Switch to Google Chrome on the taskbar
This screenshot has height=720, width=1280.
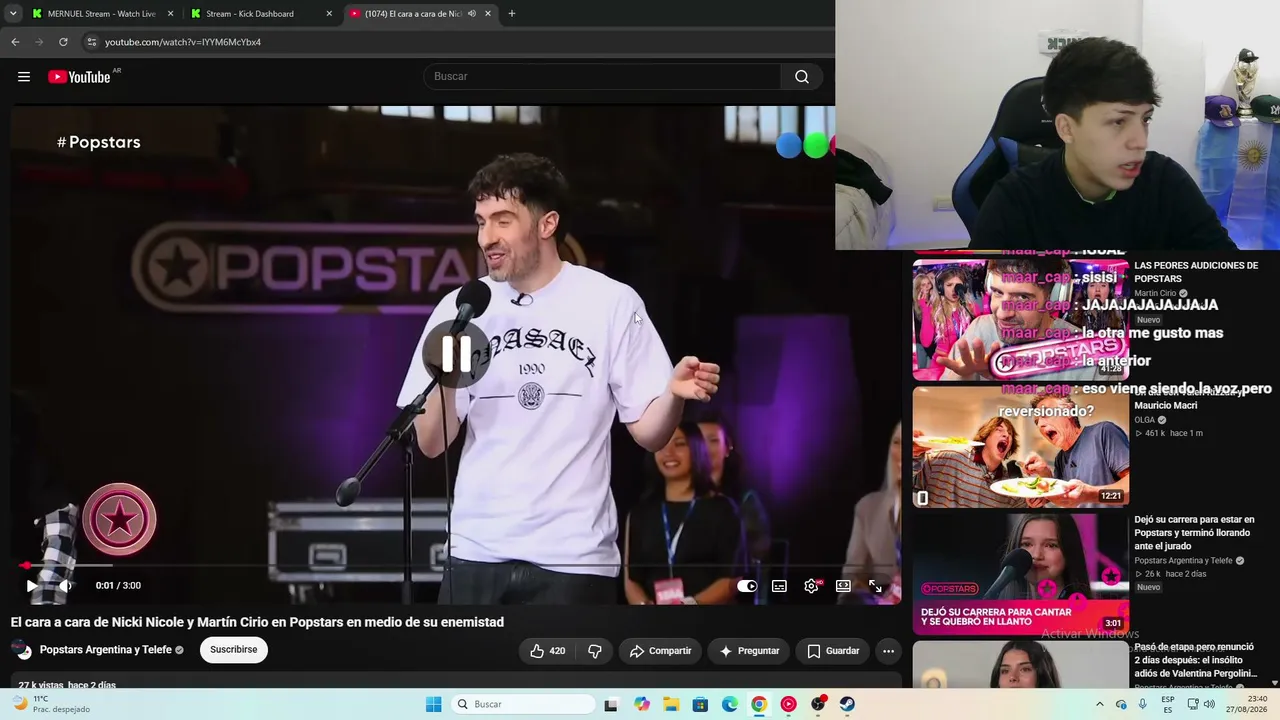(759, 705)
